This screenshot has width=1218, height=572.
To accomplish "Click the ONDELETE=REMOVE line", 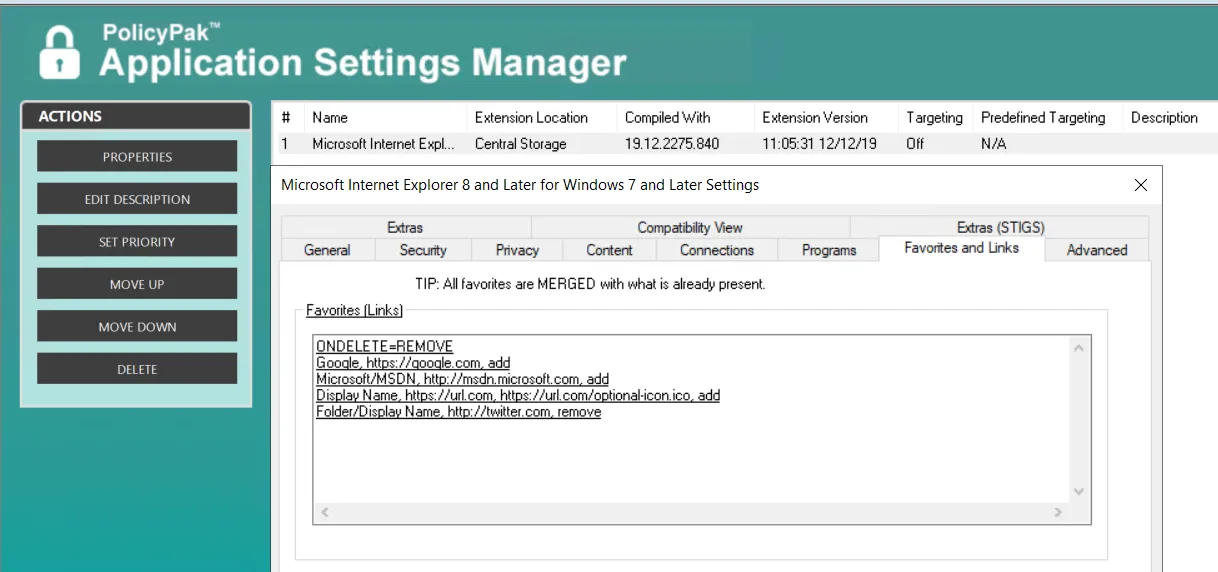I will pos(384,347).
